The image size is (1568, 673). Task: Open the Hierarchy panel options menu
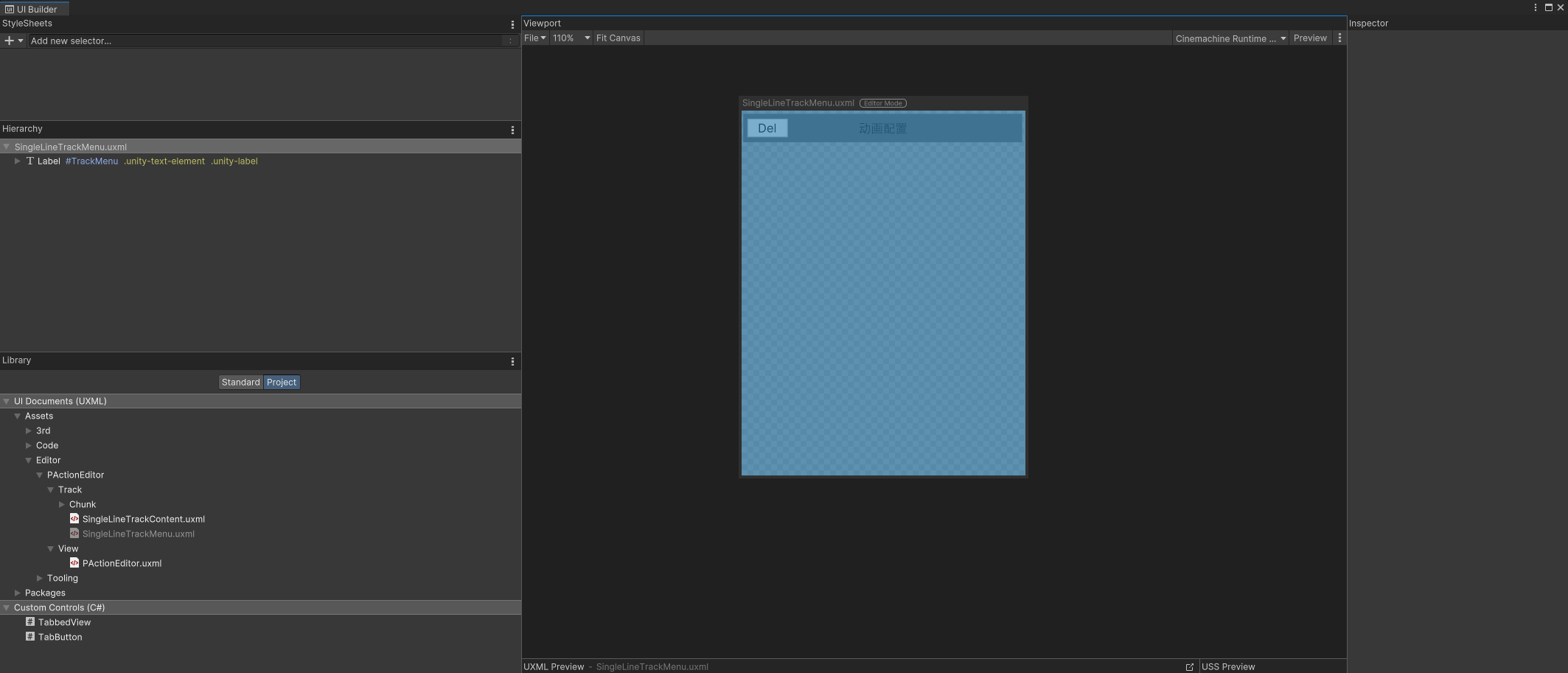coord(512,130)
